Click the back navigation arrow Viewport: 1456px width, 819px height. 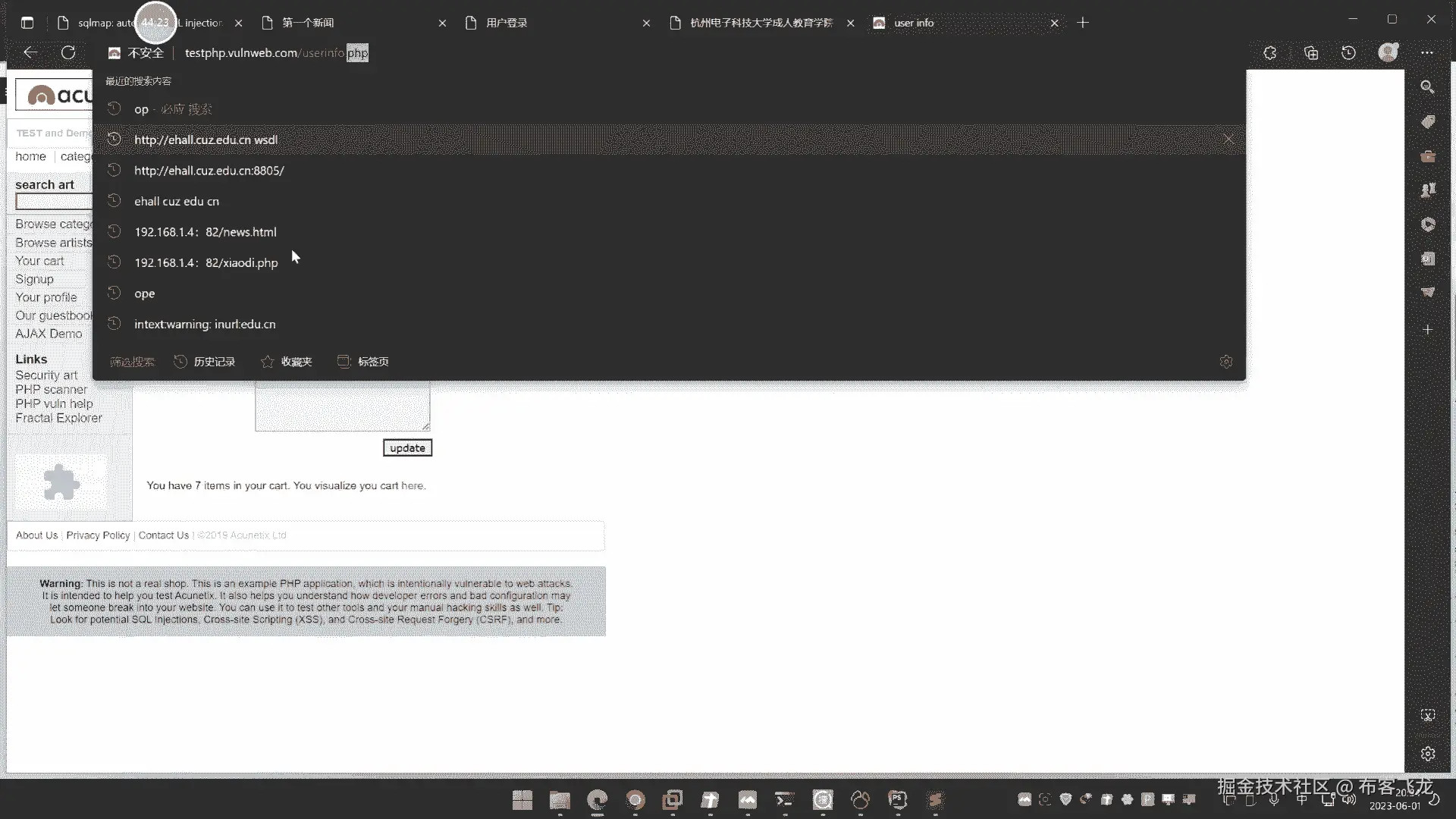click(x=30, y=52)
